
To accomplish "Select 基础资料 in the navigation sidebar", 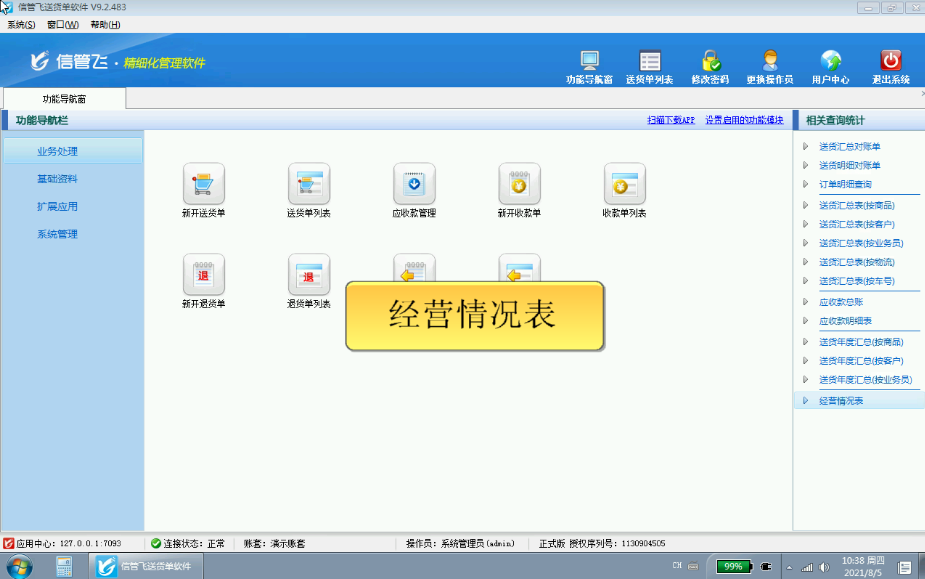I will click(57, 179).
